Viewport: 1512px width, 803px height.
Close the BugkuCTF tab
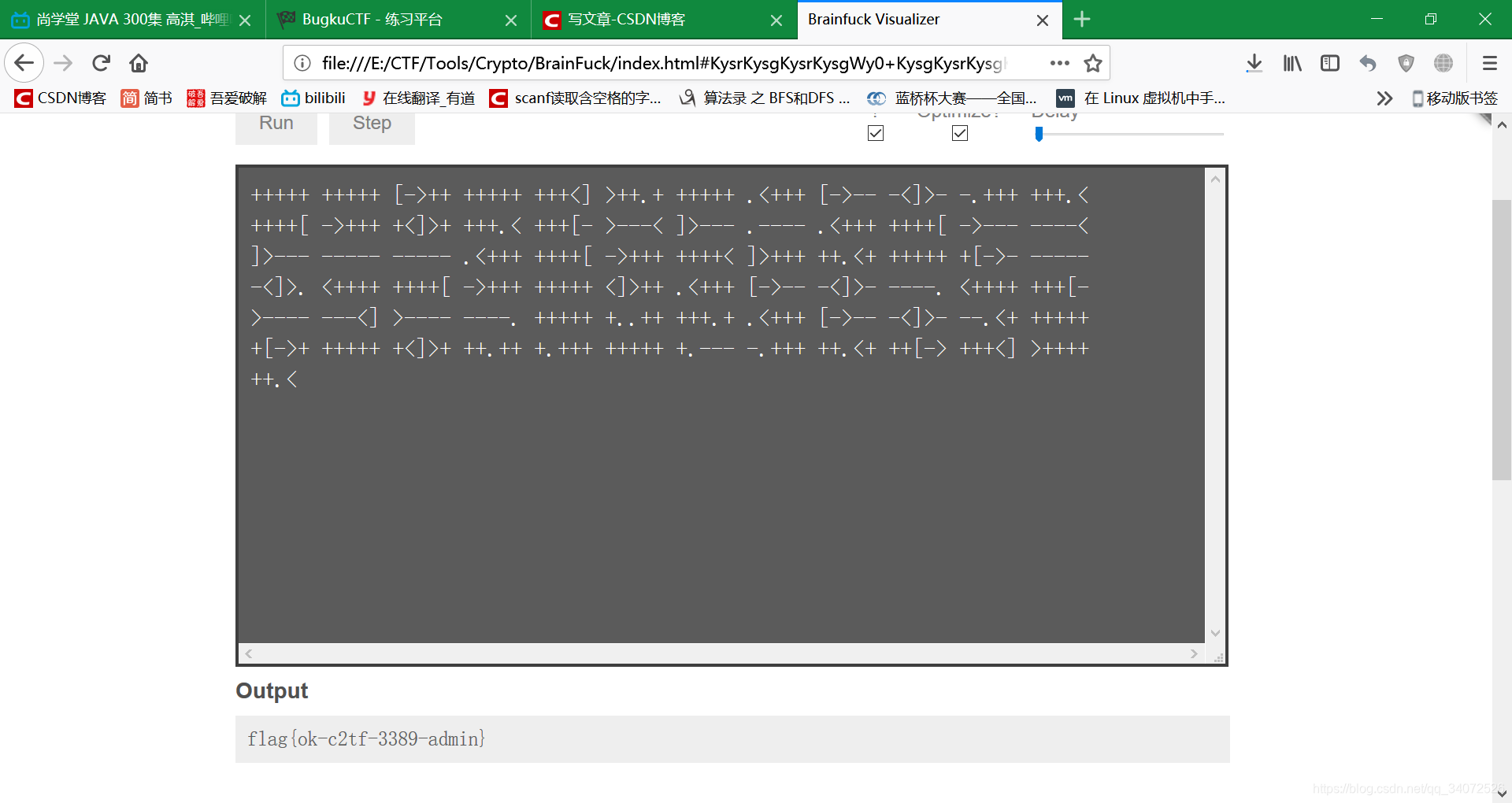(511, 20)
